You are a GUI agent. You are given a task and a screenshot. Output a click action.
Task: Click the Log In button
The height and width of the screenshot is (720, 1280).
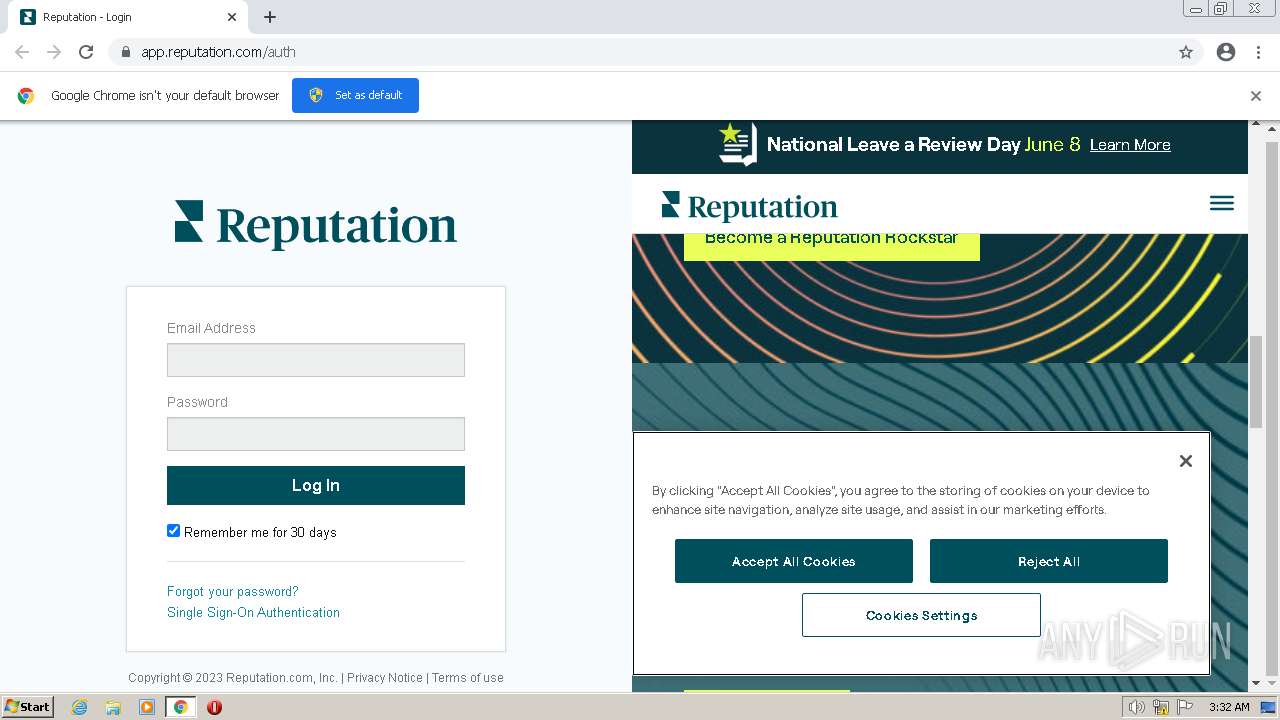(316, 485)
